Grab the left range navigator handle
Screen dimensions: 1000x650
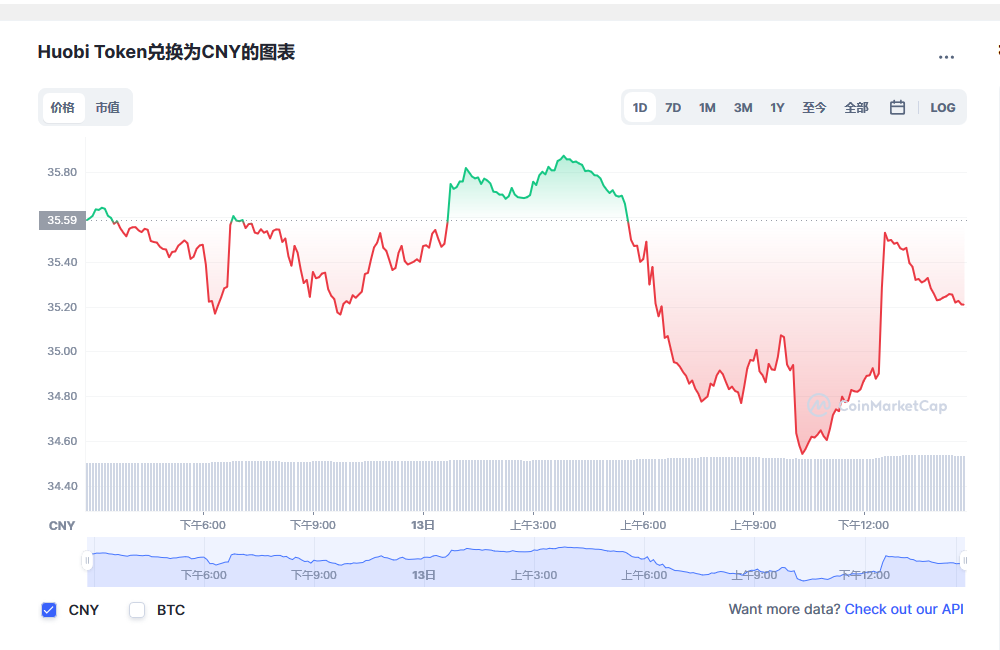pos(87,561)
